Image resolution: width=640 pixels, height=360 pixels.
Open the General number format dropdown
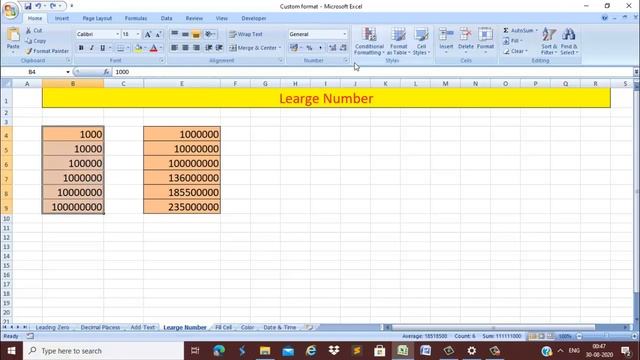(x=344, y=34)
